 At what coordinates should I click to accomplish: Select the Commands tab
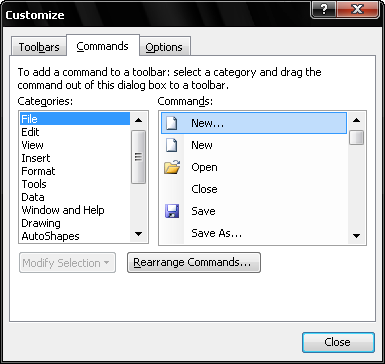(x=102, y=46)
